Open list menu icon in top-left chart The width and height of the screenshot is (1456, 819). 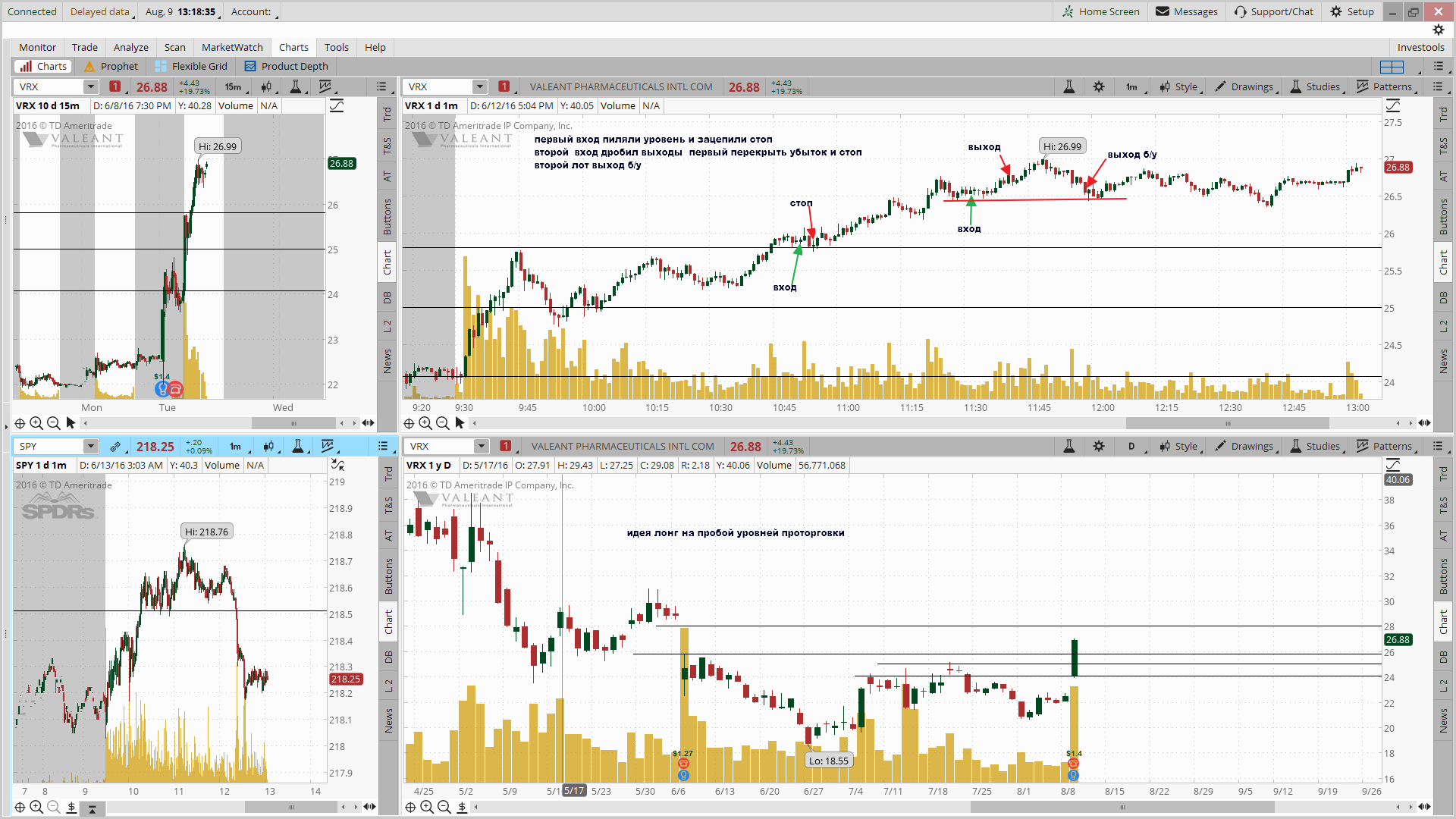click(x=382, y=86)
